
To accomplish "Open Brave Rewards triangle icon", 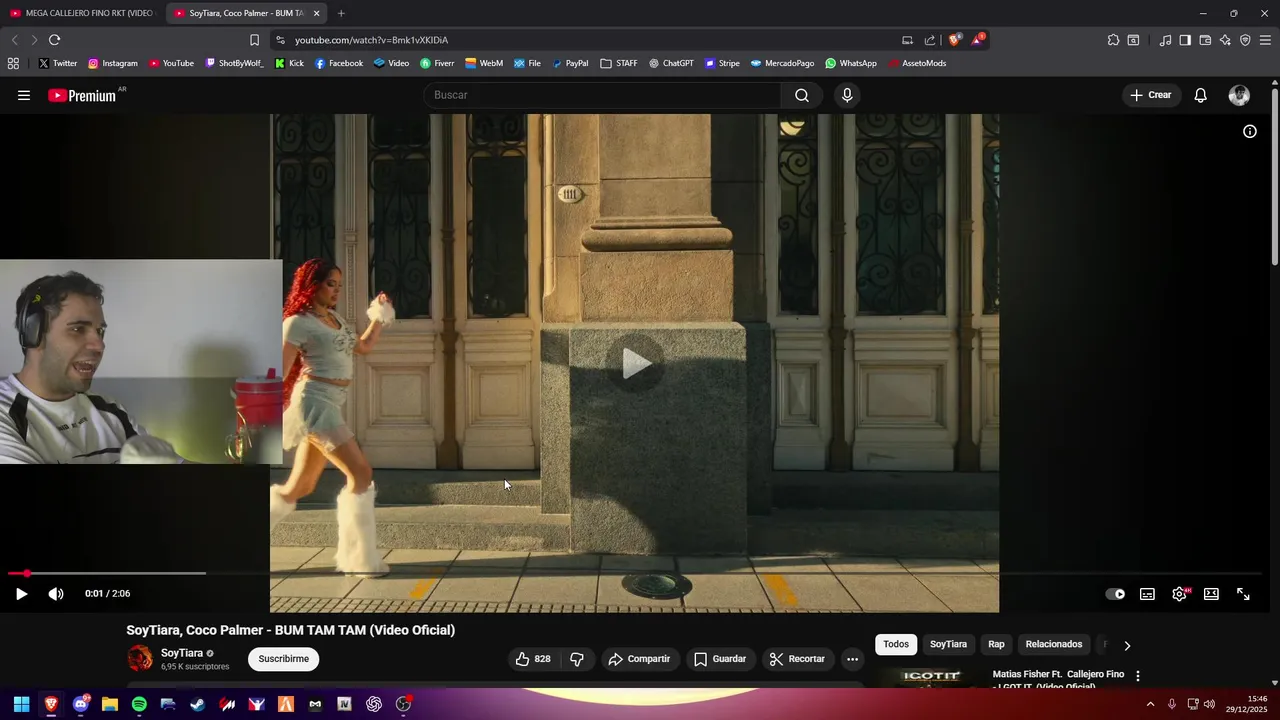I will pyautogui.click(x=978, y=40).
